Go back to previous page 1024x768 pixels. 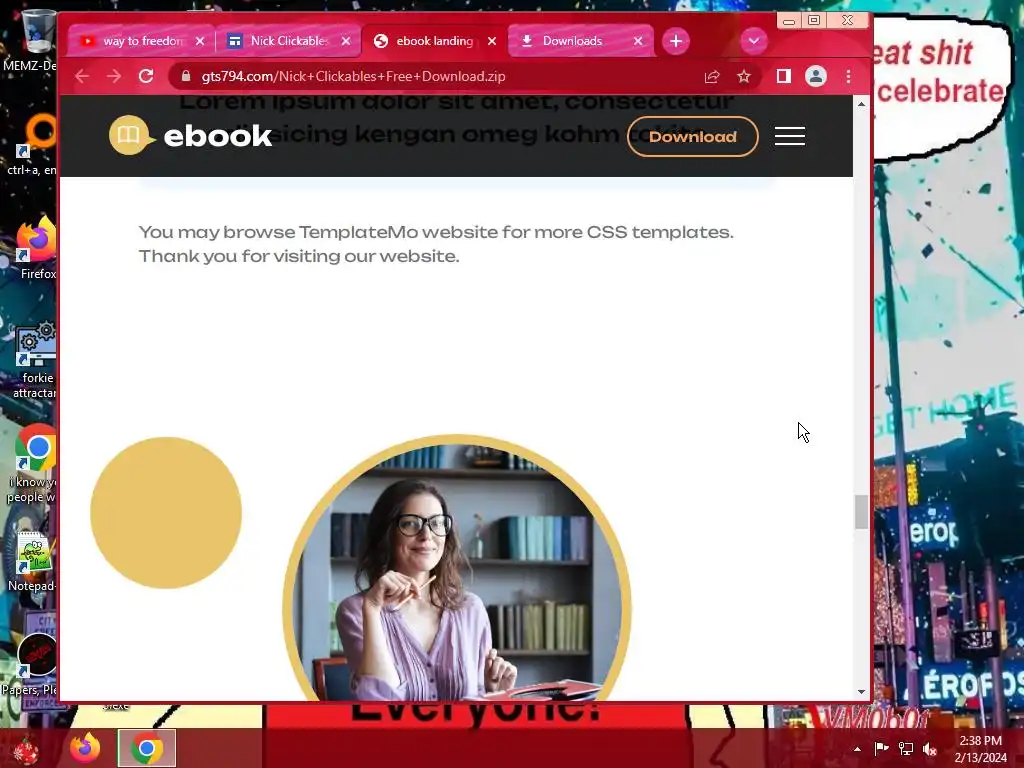82,76
